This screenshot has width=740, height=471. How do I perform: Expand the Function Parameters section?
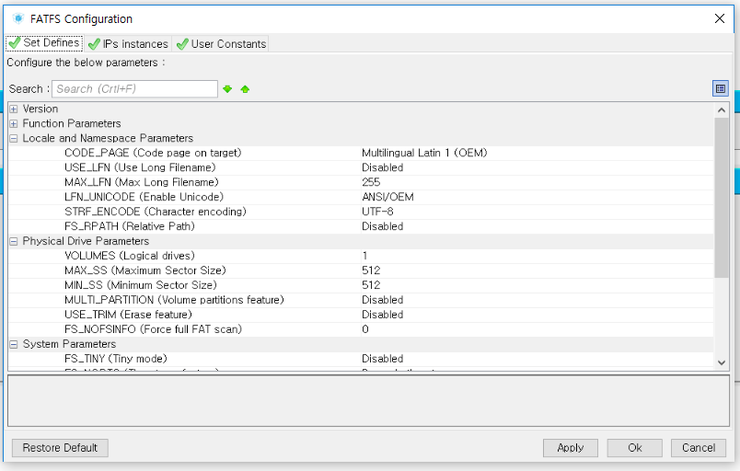click(x=14, y=124)
